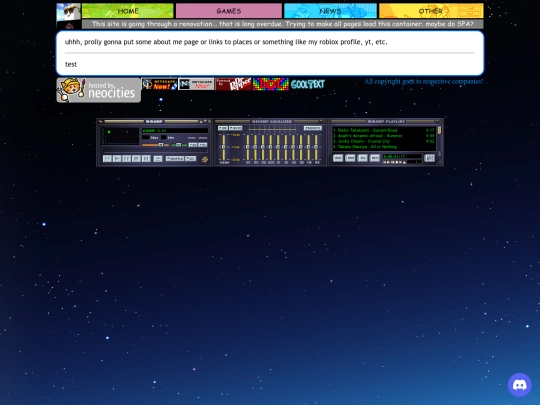Screen dimensions: 540x405
Task: Click the playlist running time display
Action: (x=402, y=157)
